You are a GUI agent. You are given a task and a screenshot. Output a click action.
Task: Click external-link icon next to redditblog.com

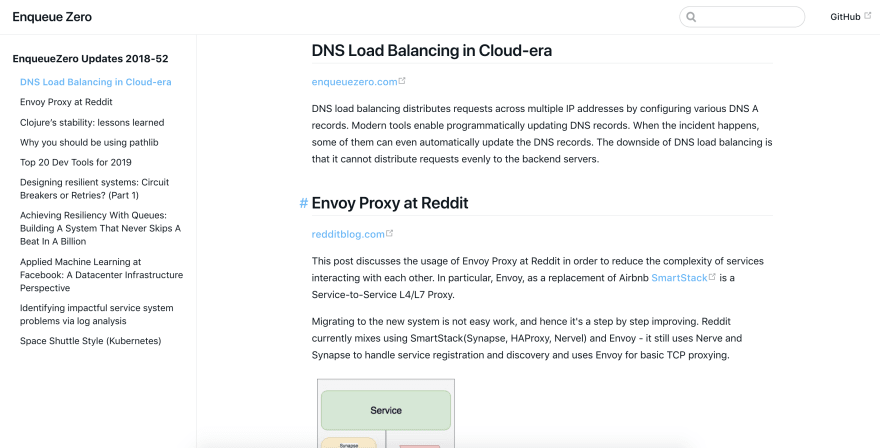[389, 233]
